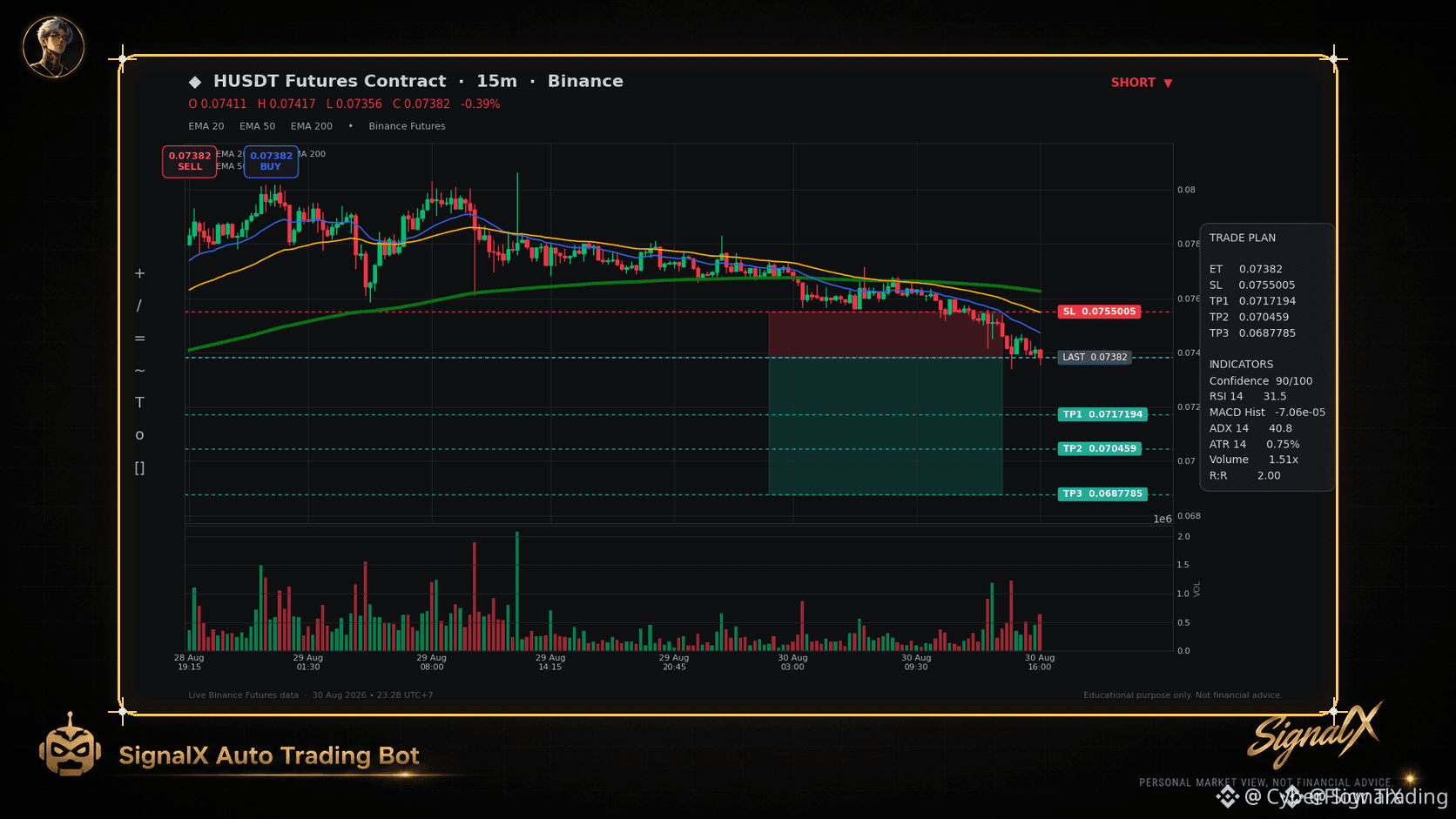Click the ATR 14 value 0.75%
1456x819 pixels.
tap(1283, 445)
